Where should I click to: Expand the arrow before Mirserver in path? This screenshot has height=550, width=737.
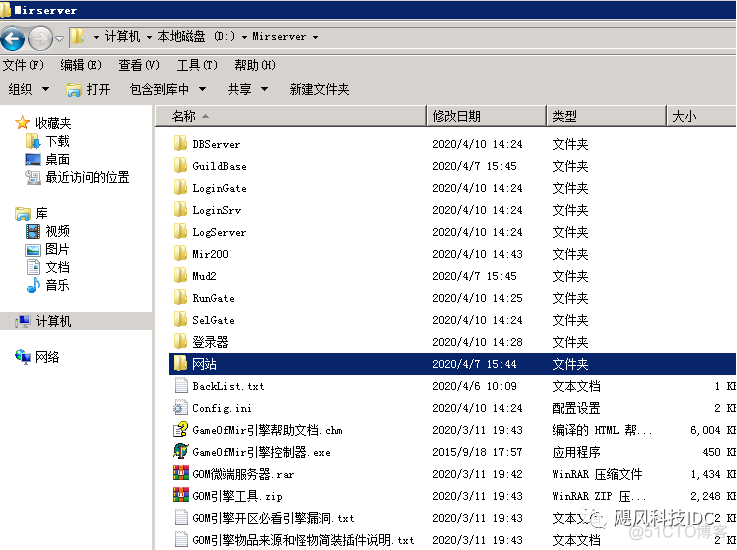coord(244,37)
